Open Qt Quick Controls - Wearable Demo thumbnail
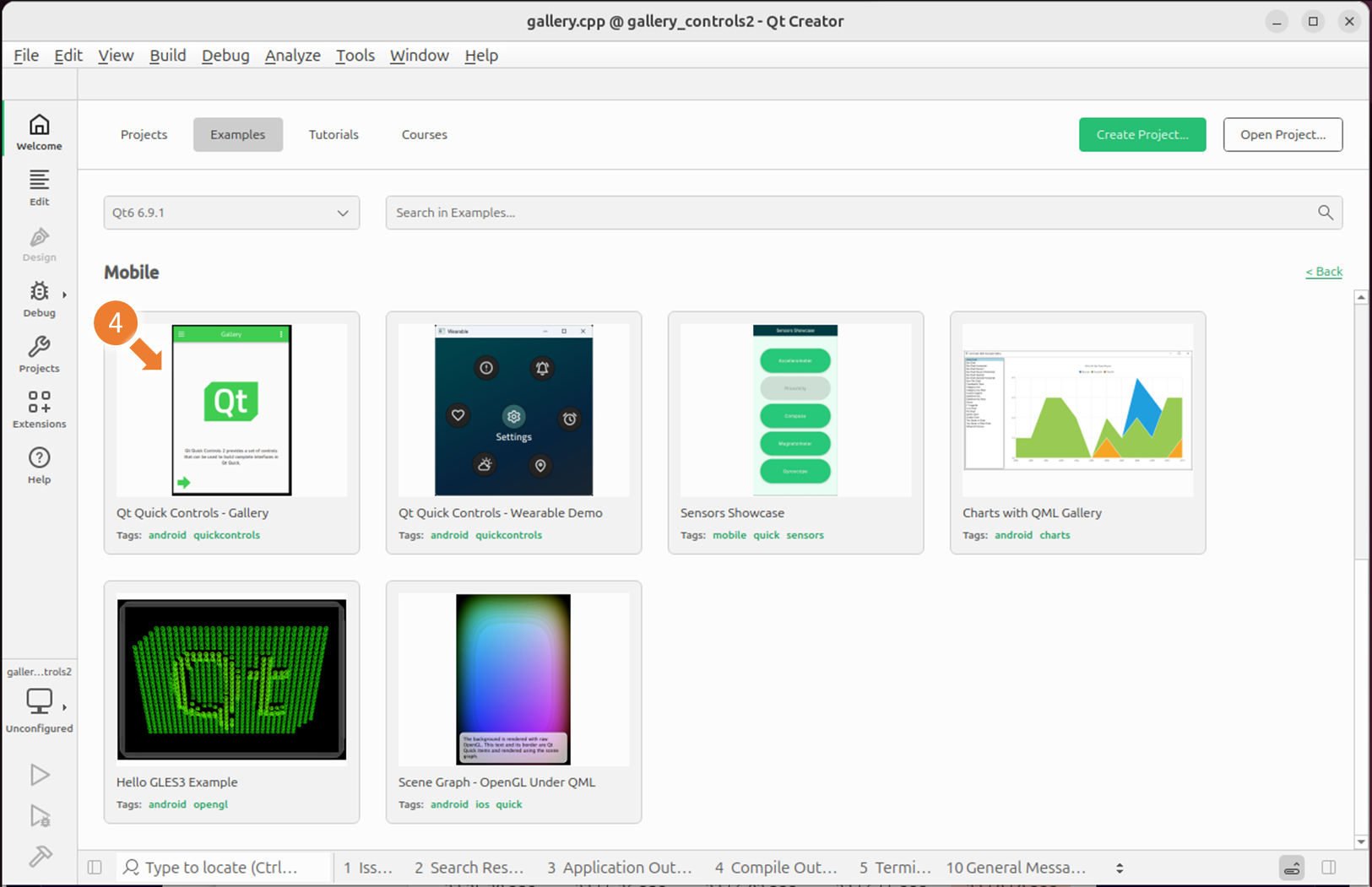Screen dimensions: 1372x887 (513, 410)
